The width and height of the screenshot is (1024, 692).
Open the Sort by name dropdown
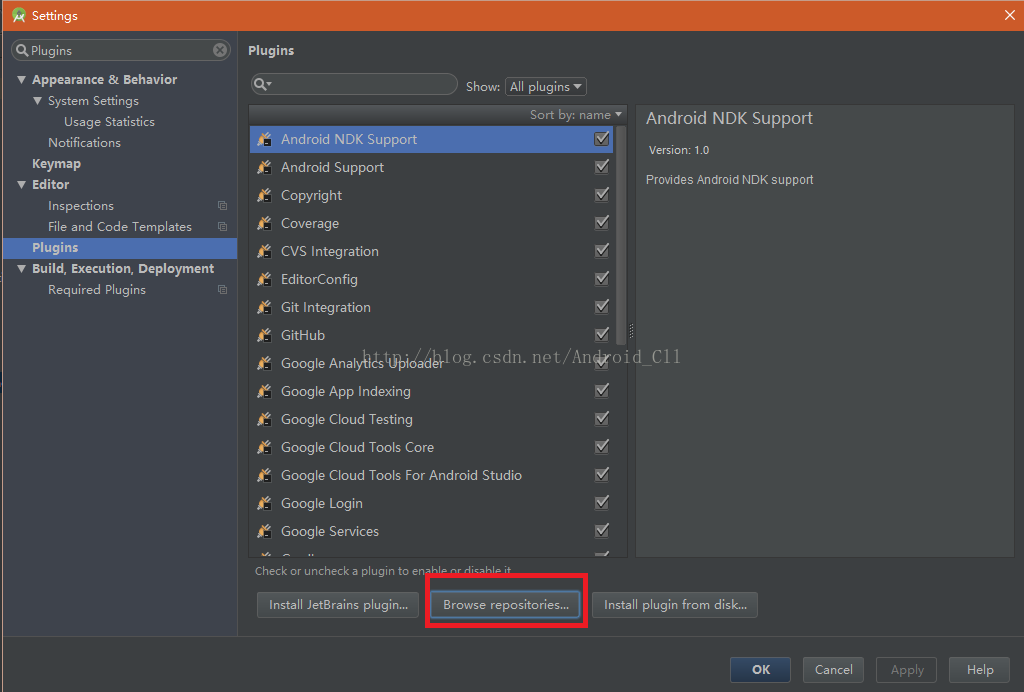click(575, 115)
